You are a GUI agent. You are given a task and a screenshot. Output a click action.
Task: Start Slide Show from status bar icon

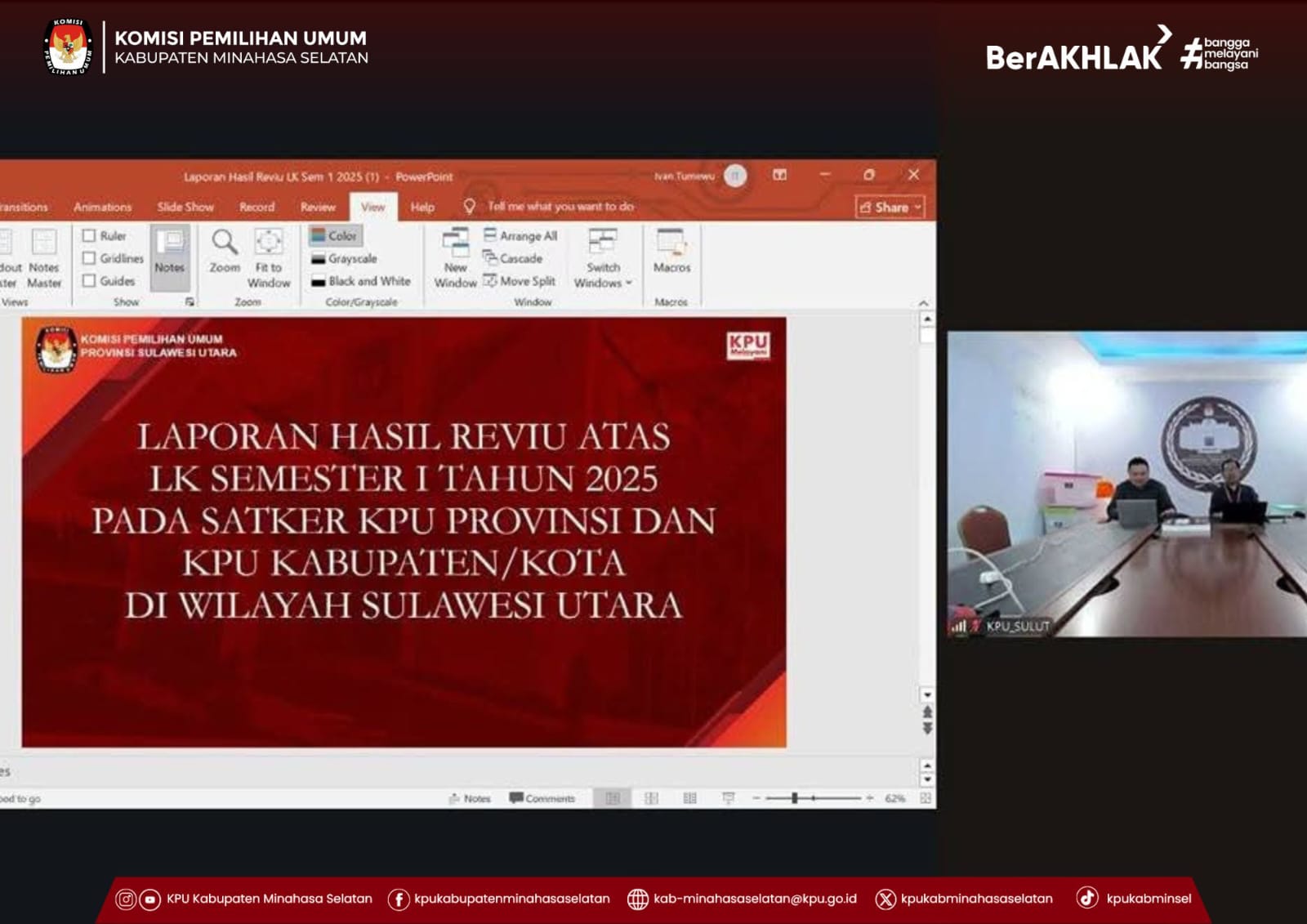click(729, 798)
